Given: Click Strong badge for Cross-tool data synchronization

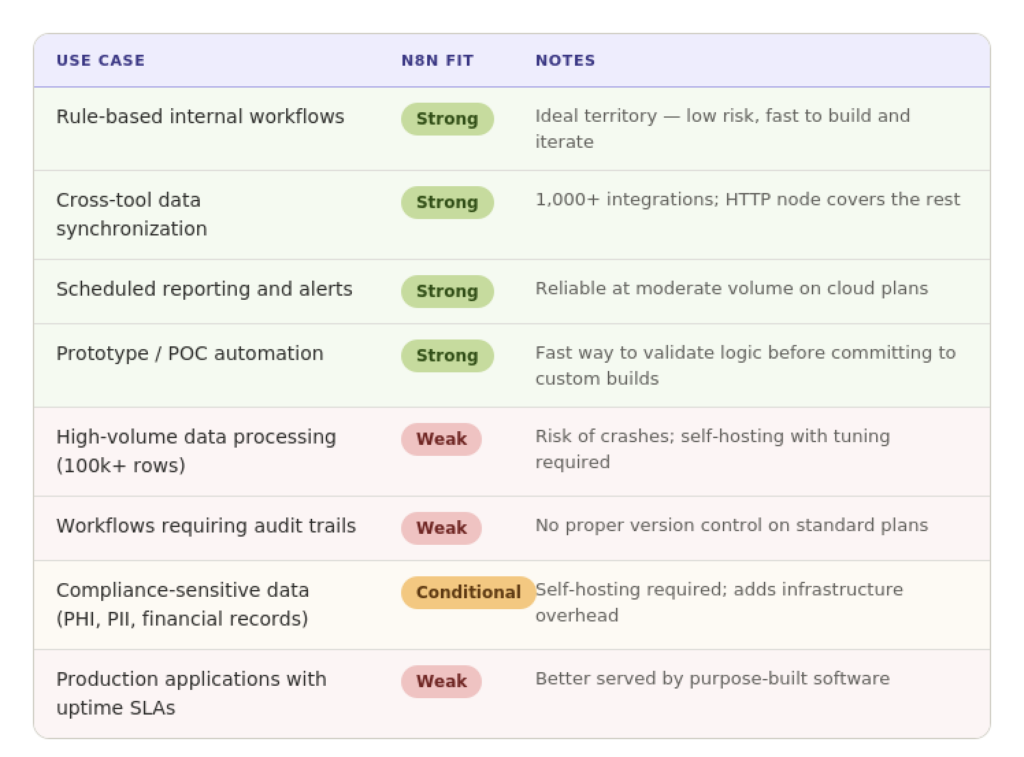Looking at the screenshot, I should (447, 202).
